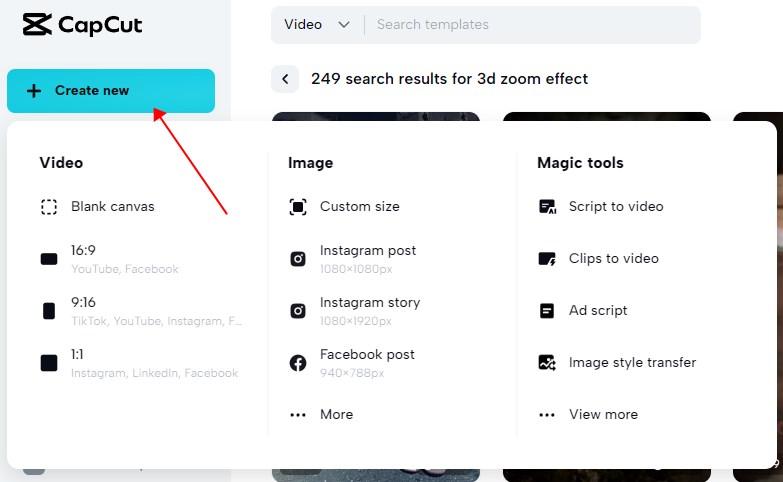Click the Script to video AI icon
Screen dimensions: 783x482
point(547,207)
